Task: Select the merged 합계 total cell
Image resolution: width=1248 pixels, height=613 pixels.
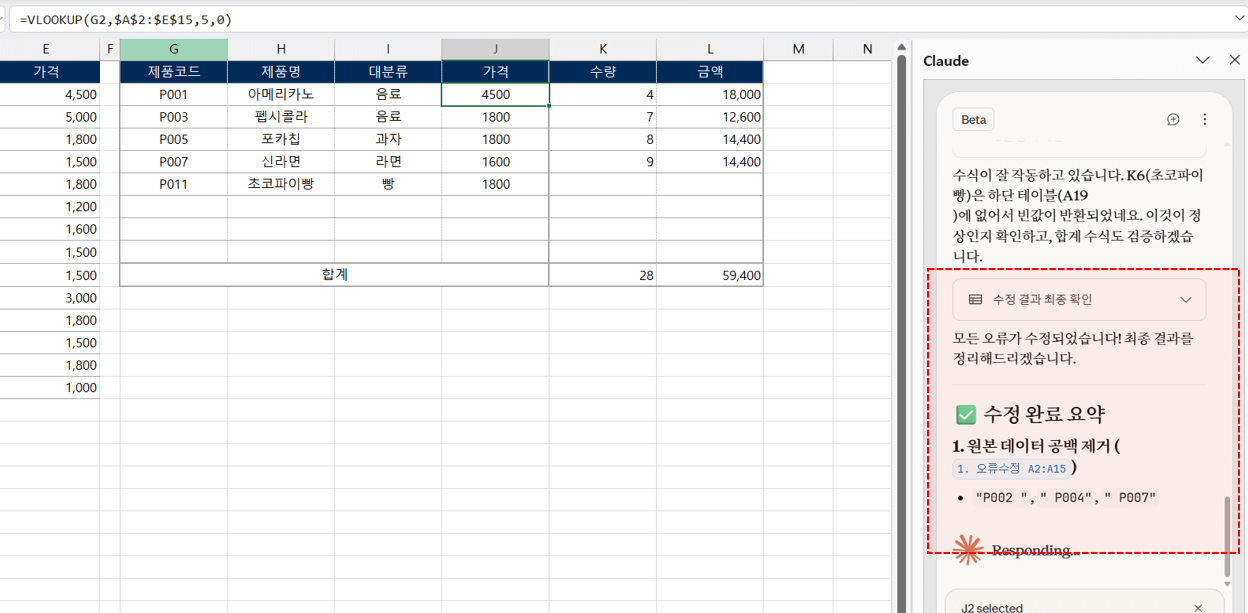Action: pyautogui.click(x=334, y=275)
